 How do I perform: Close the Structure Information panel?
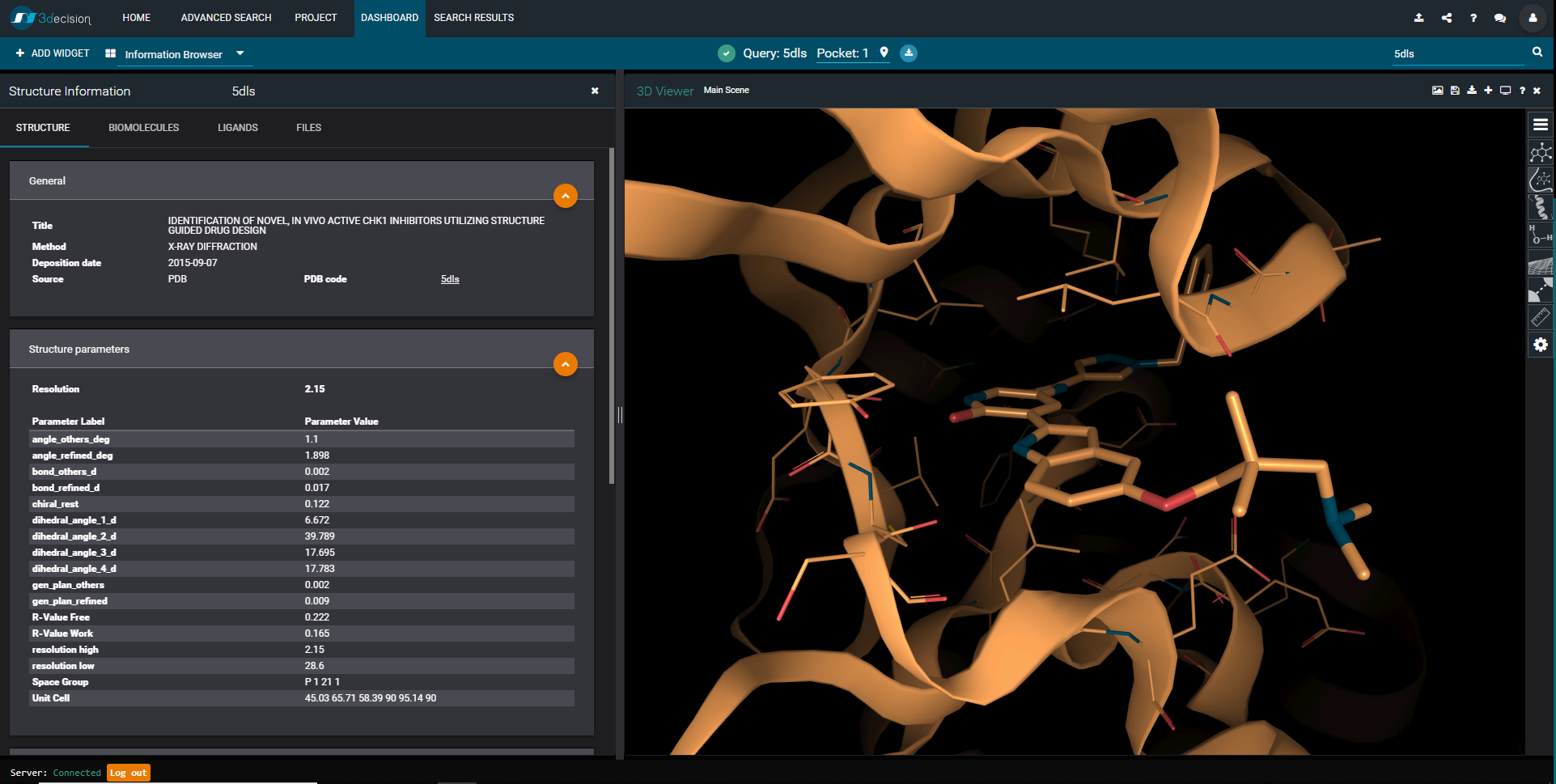(x=595, y=91)
